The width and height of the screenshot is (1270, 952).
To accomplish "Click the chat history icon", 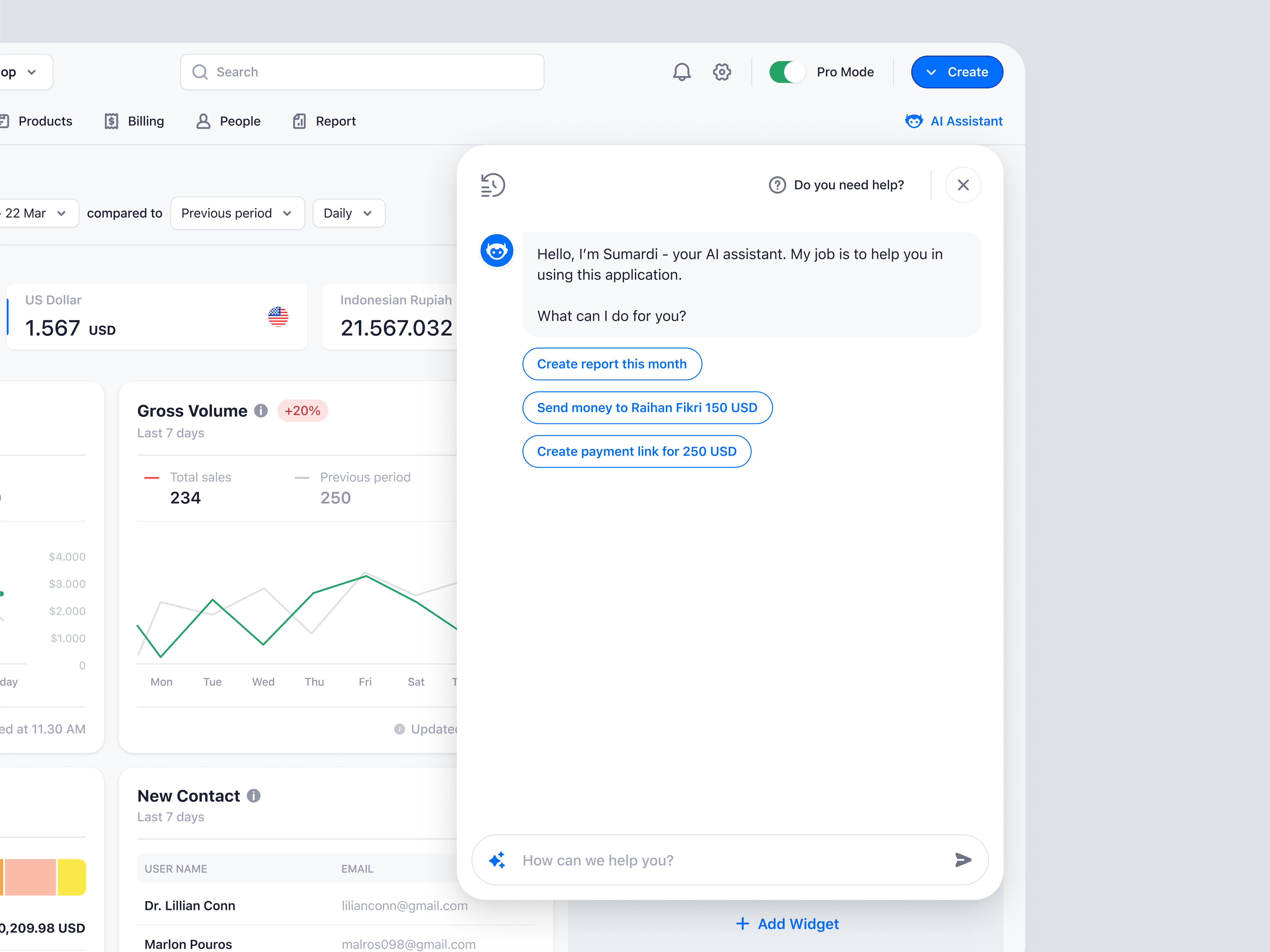I will click(492, 184).
